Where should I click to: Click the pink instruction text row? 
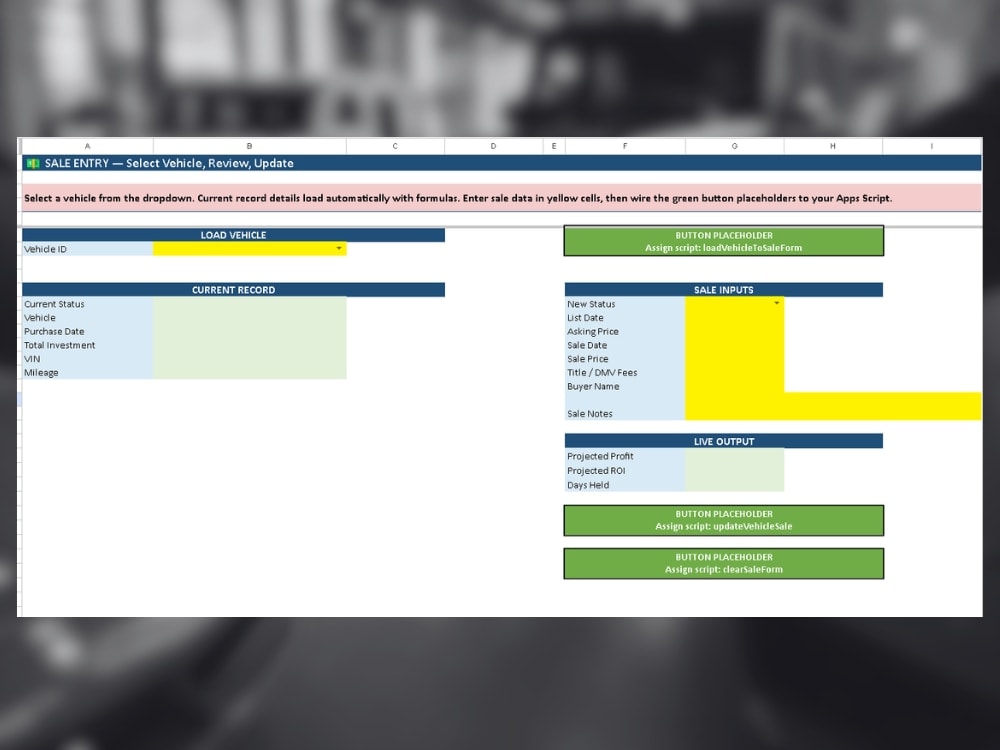501,198
